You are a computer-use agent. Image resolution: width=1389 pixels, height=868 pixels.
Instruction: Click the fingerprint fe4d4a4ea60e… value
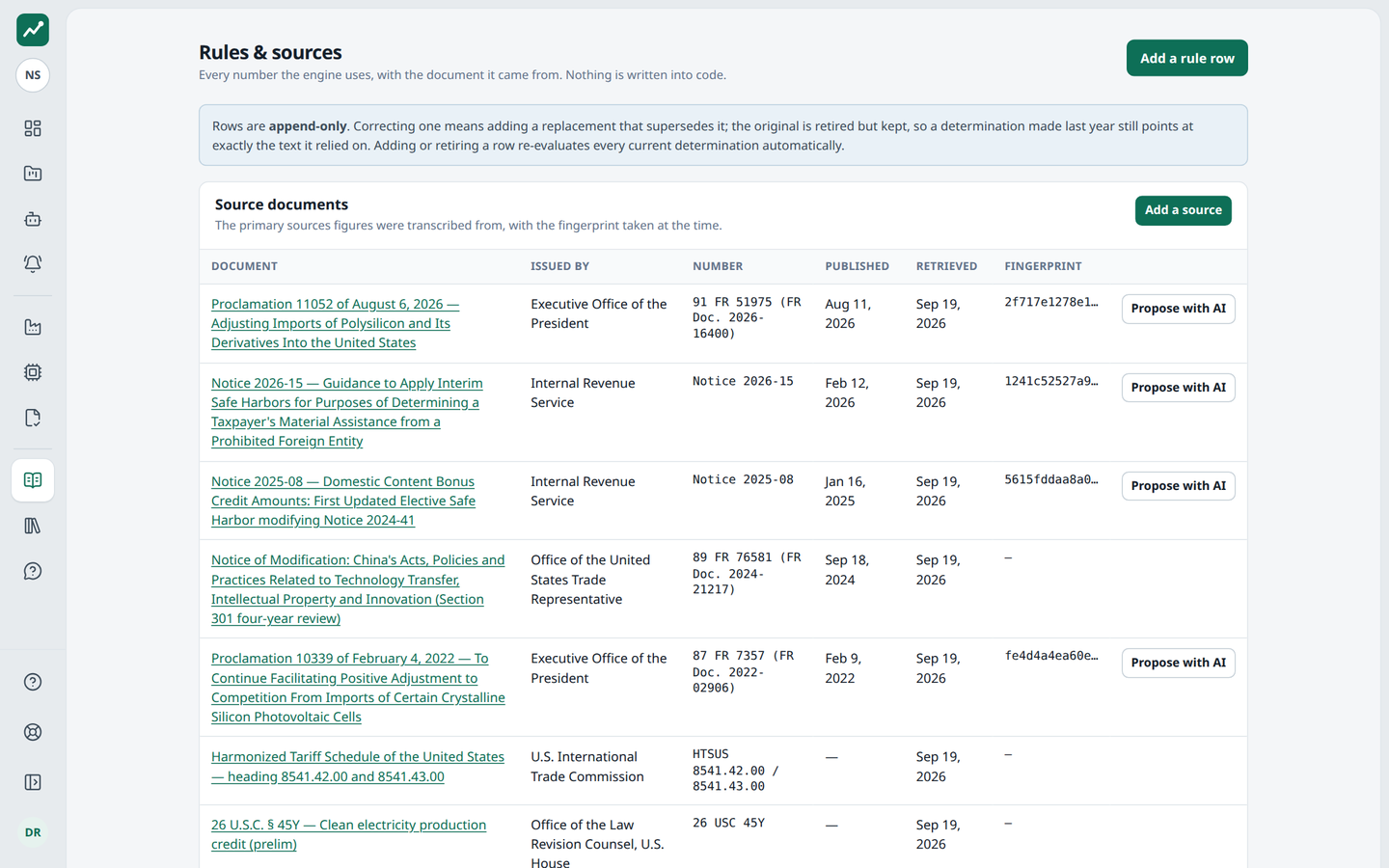click(1051, 656)
